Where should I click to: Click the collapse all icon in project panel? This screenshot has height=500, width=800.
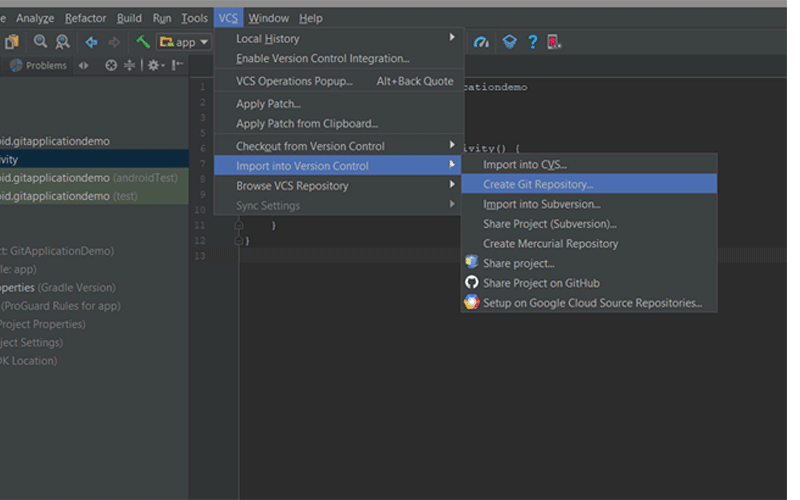click(x=130, y=65)
